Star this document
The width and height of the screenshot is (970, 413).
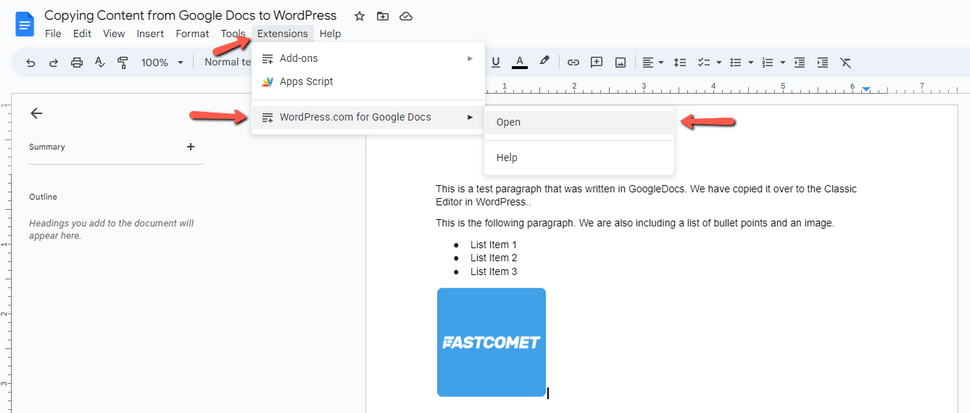coord(359,16)
